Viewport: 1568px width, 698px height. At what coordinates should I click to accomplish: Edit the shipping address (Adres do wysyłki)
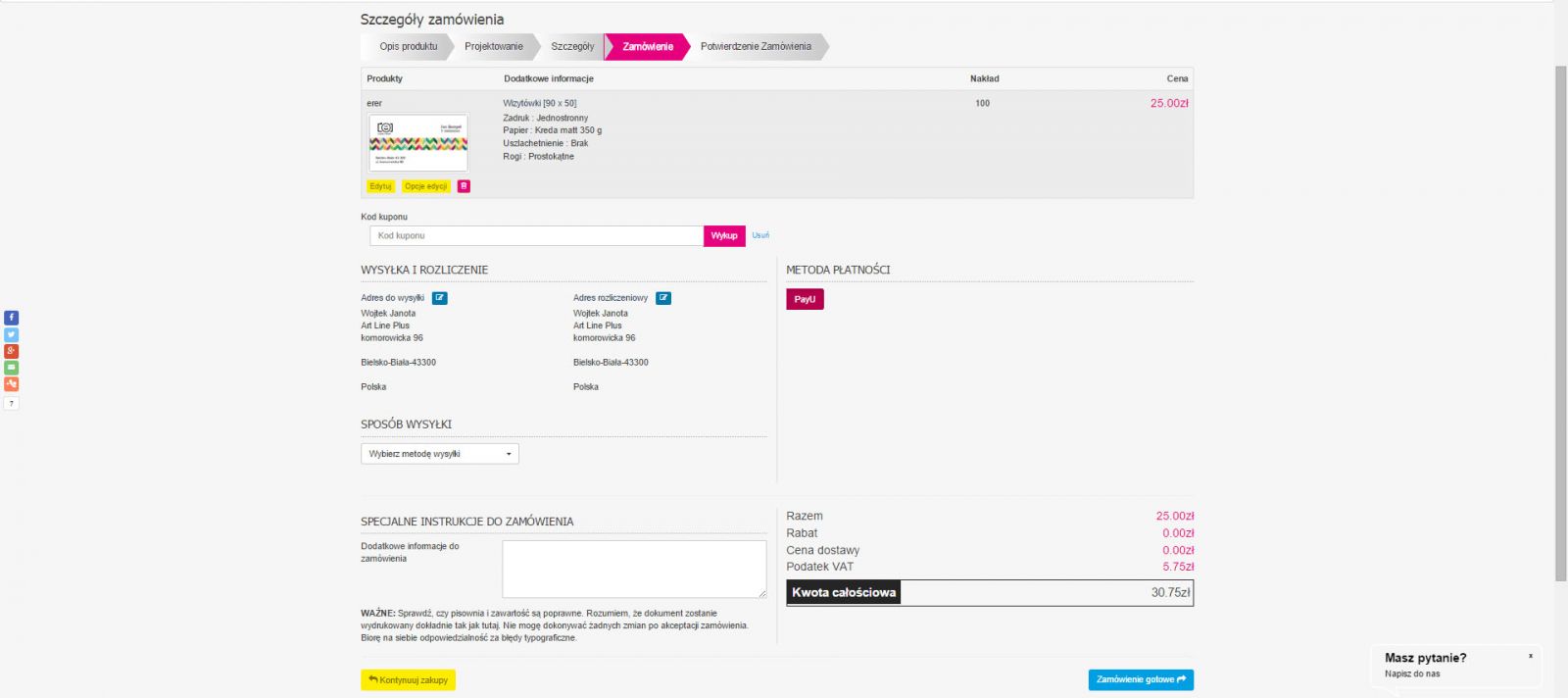[440, 298]
